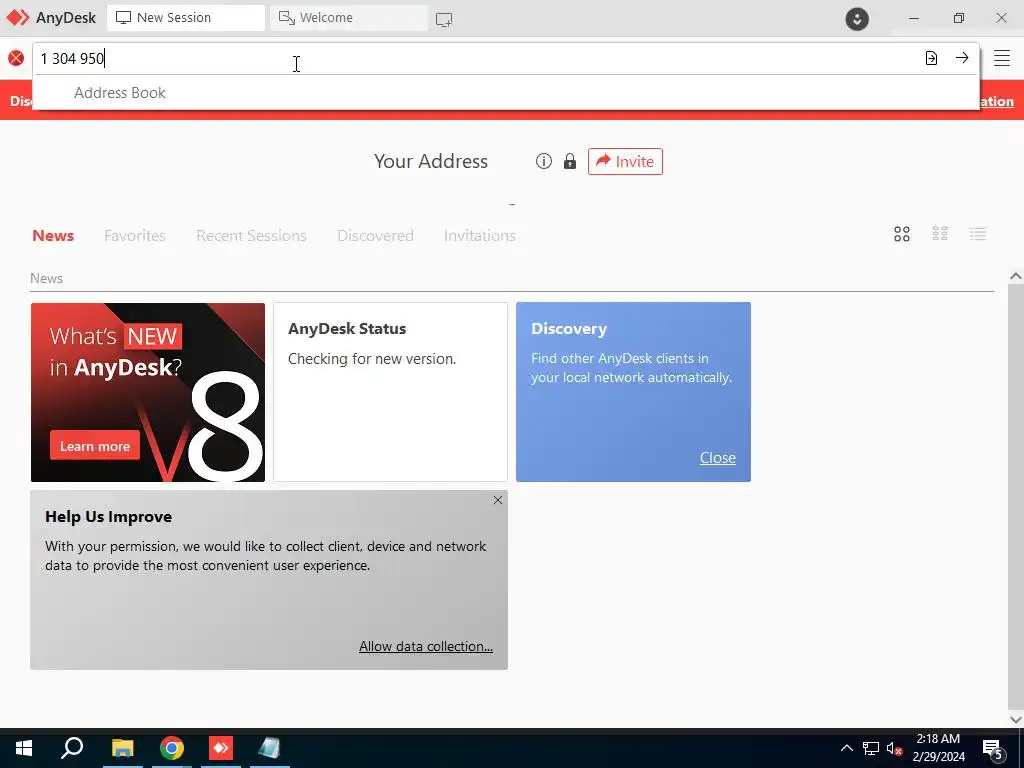Click the AnyDesk logo
1024x768 pixels.
(51, 18)
